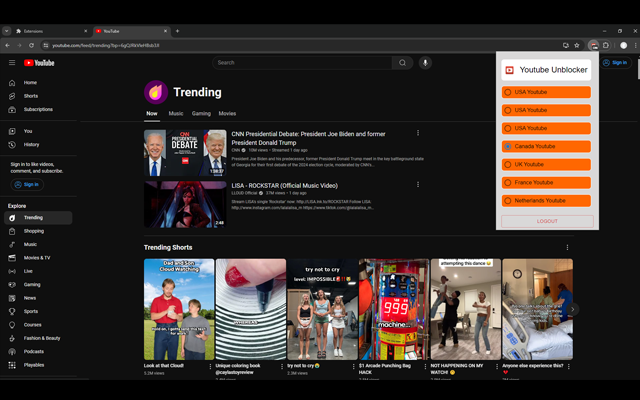Open the browser Extensions puzzle icon

click(606, 45)
